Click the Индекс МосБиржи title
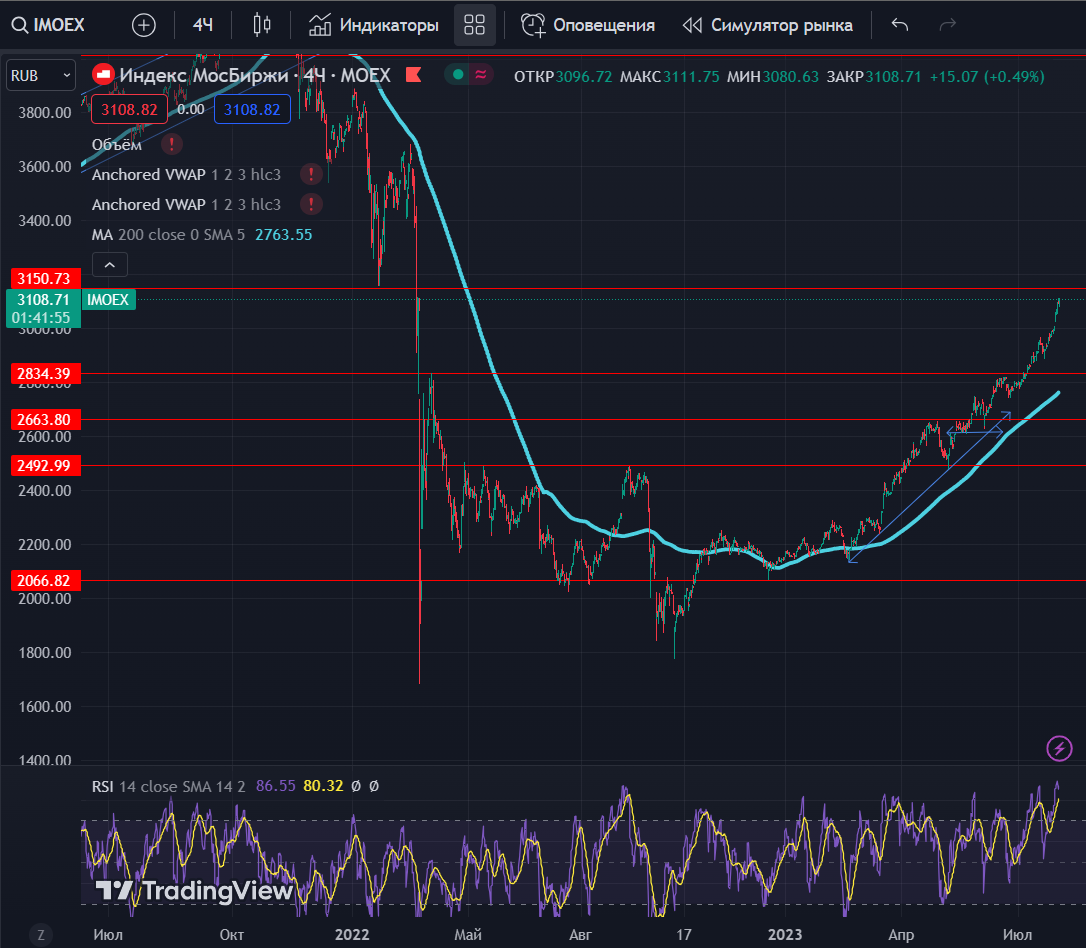This screenshot has height=948, width=1086. pos(205,75)
